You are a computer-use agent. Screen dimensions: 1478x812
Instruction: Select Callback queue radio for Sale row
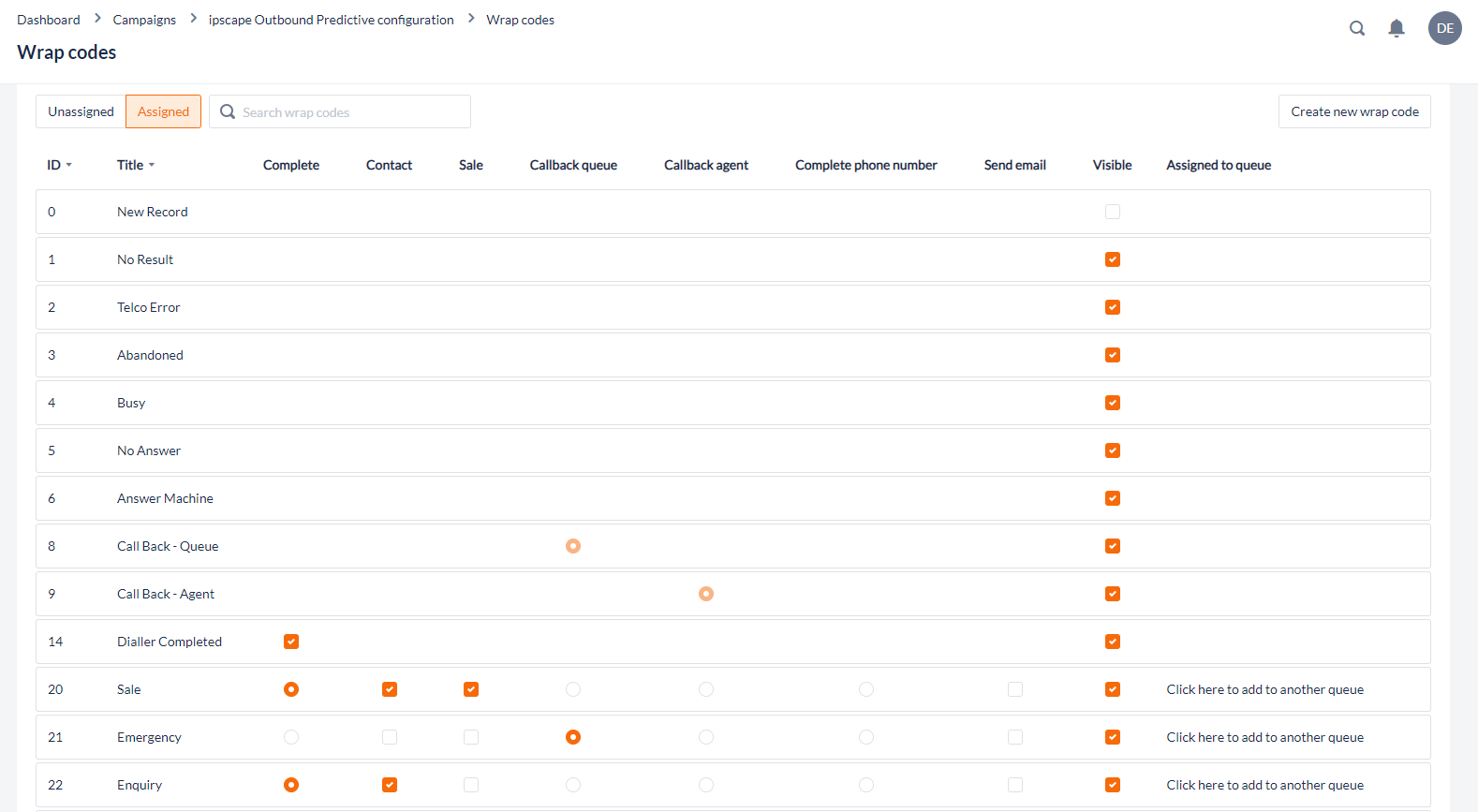[573, 689]
